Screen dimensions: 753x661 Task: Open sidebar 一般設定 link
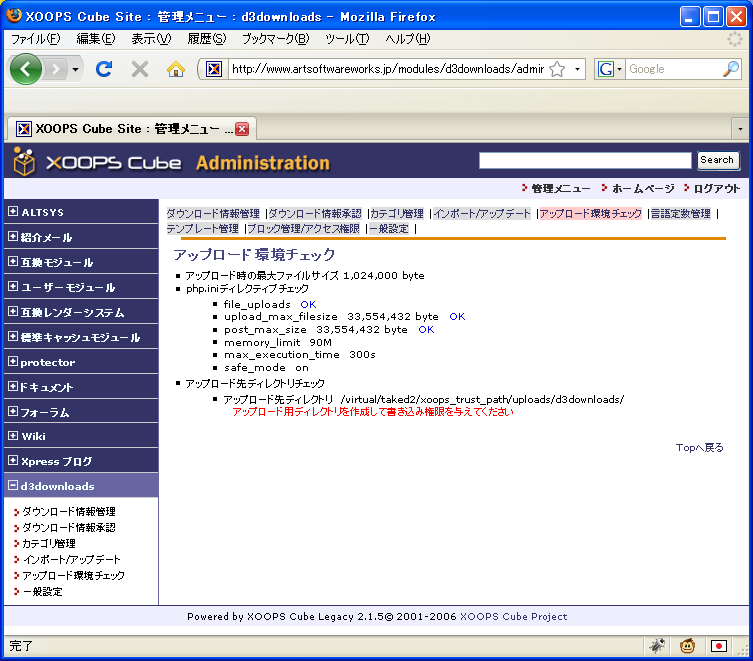pyautogui.click(x=43, y=591)
